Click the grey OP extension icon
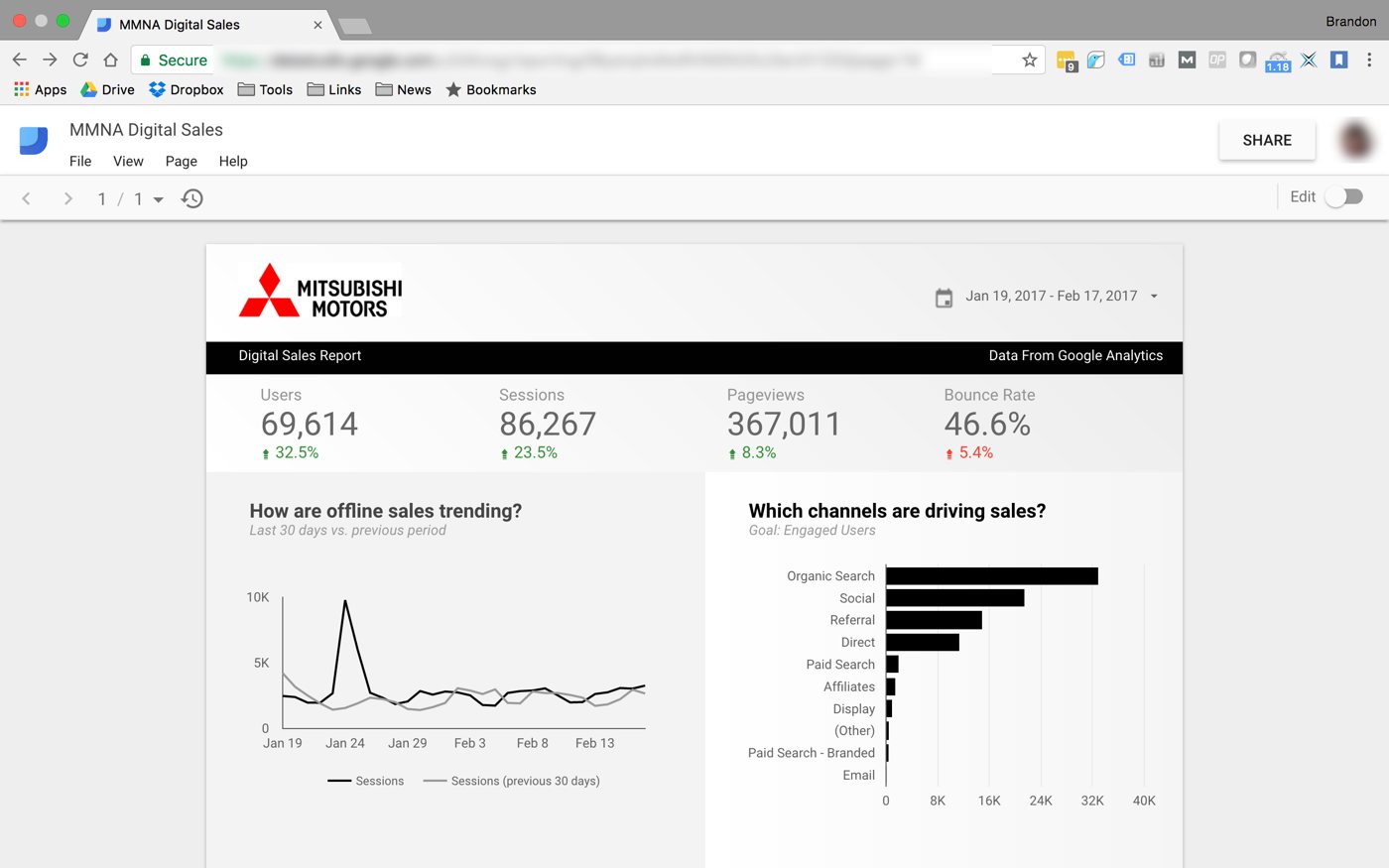1389x868 pixels. [1217, 60]
